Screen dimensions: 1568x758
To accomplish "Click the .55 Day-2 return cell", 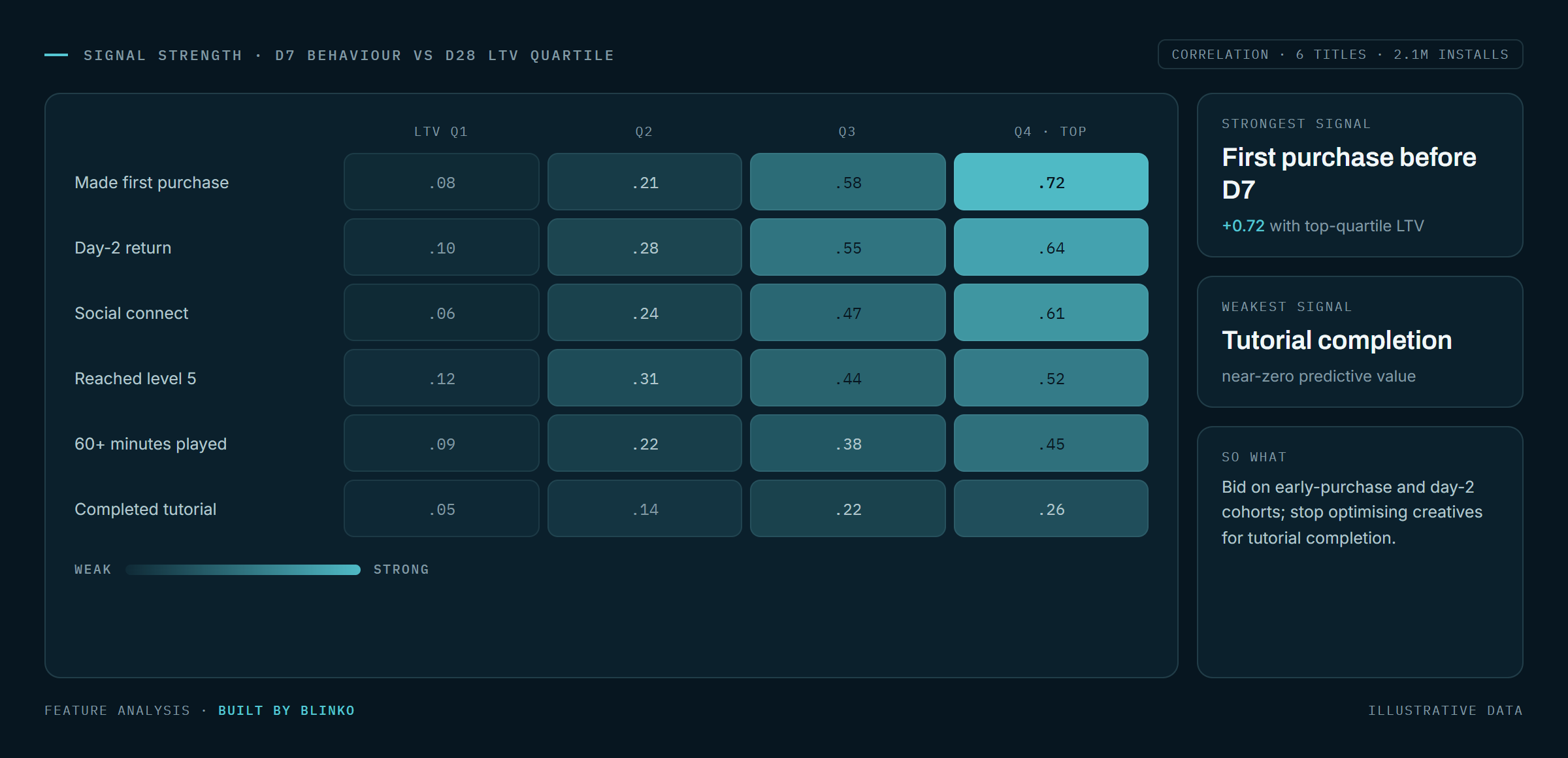I will [x=847, y=247].
